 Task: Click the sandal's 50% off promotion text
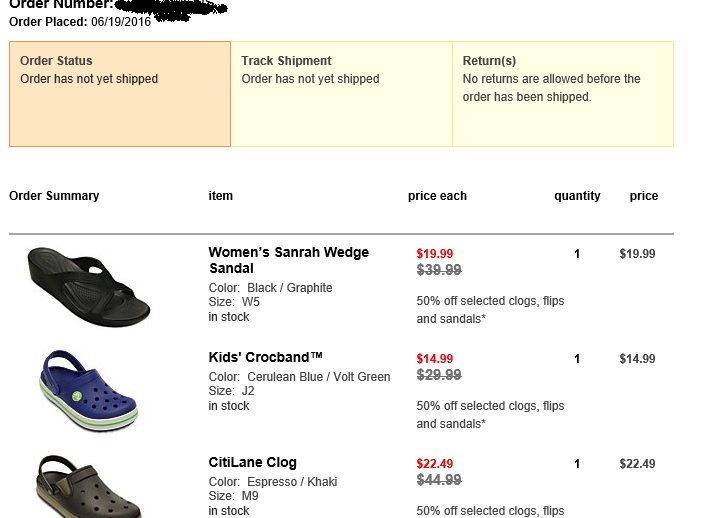point(490,310)
